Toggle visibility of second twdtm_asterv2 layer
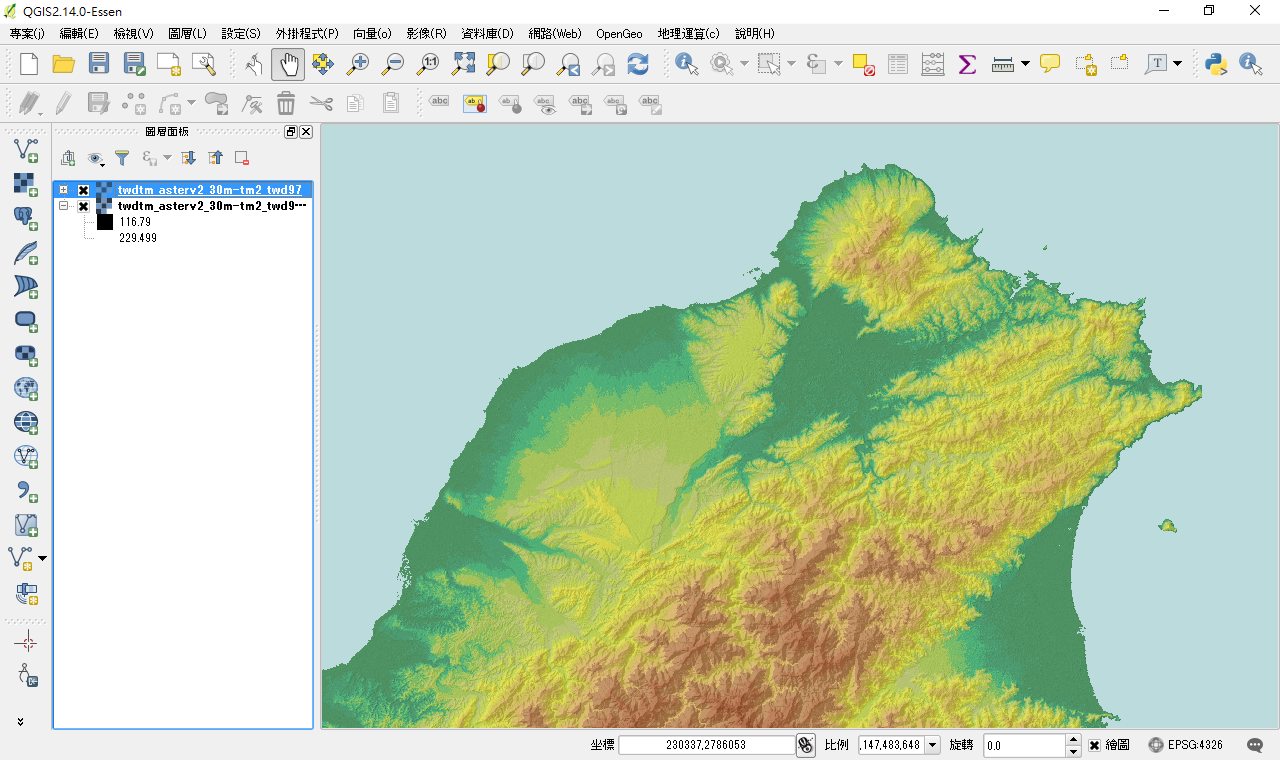Viewport: 1280px width, 760px height. [x=84, y=206]
